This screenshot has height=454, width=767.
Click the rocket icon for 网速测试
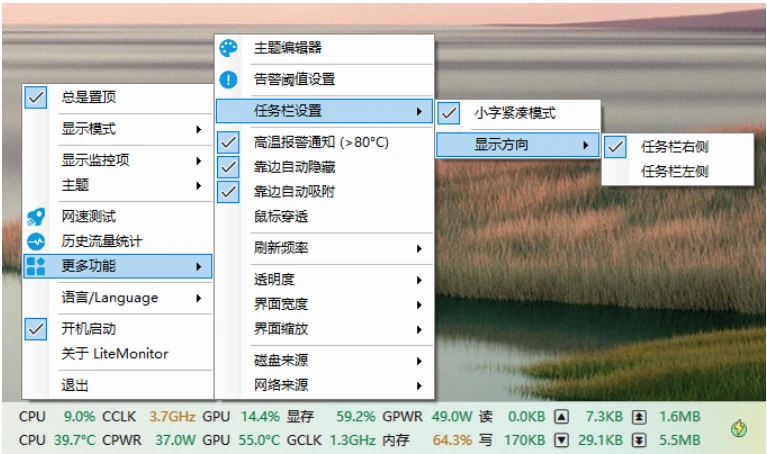(36, 216)
